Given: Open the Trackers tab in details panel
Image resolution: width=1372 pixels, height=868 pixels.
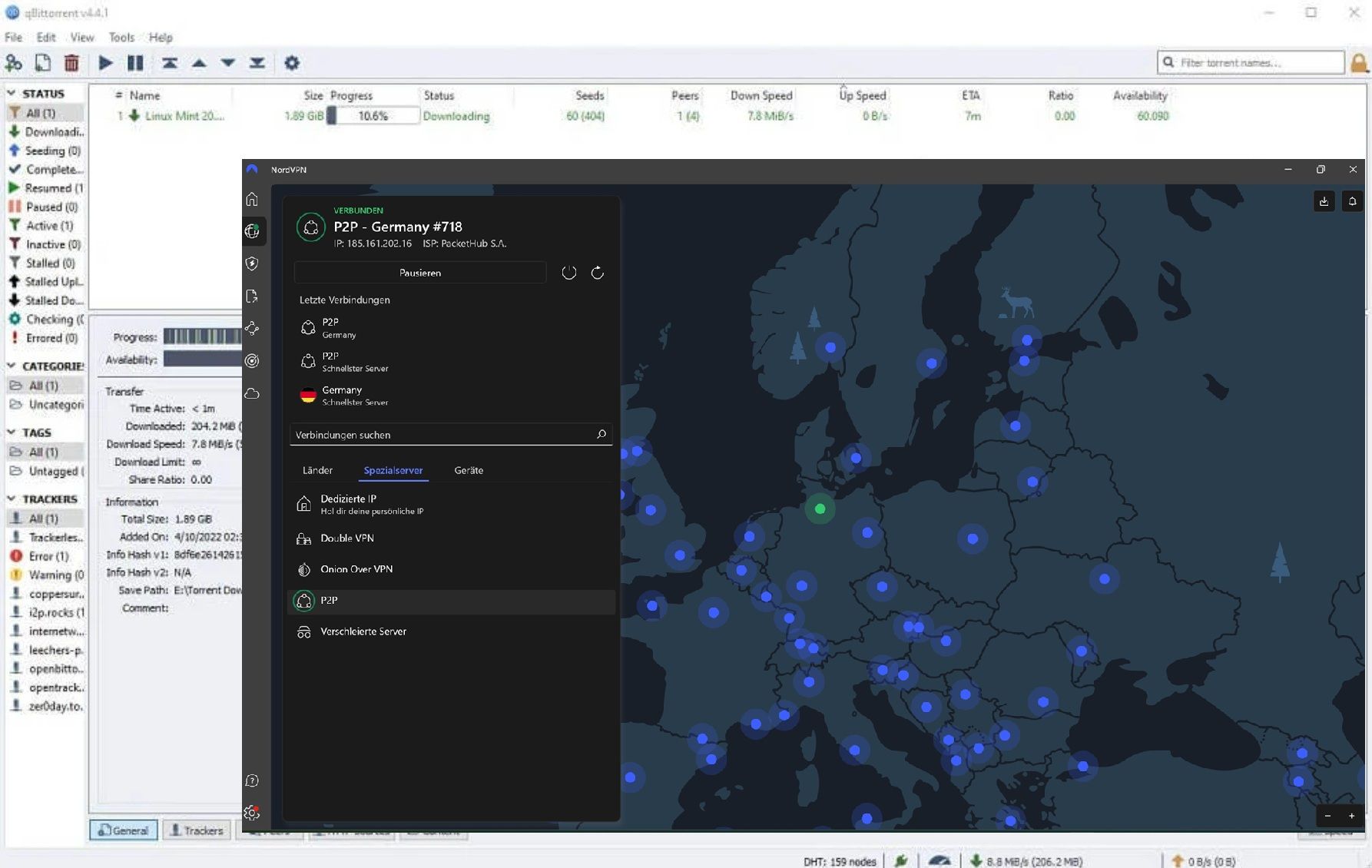Looking at the screenshot, I should click(197, 830).
